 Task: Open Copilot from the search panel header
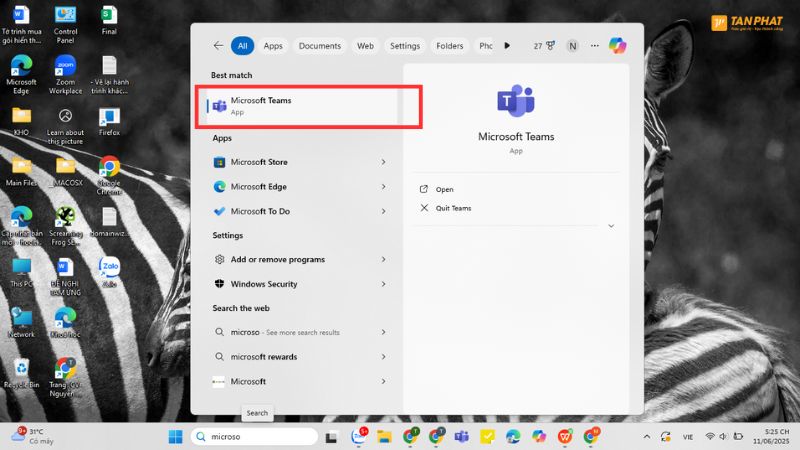[x=617, y=45]
